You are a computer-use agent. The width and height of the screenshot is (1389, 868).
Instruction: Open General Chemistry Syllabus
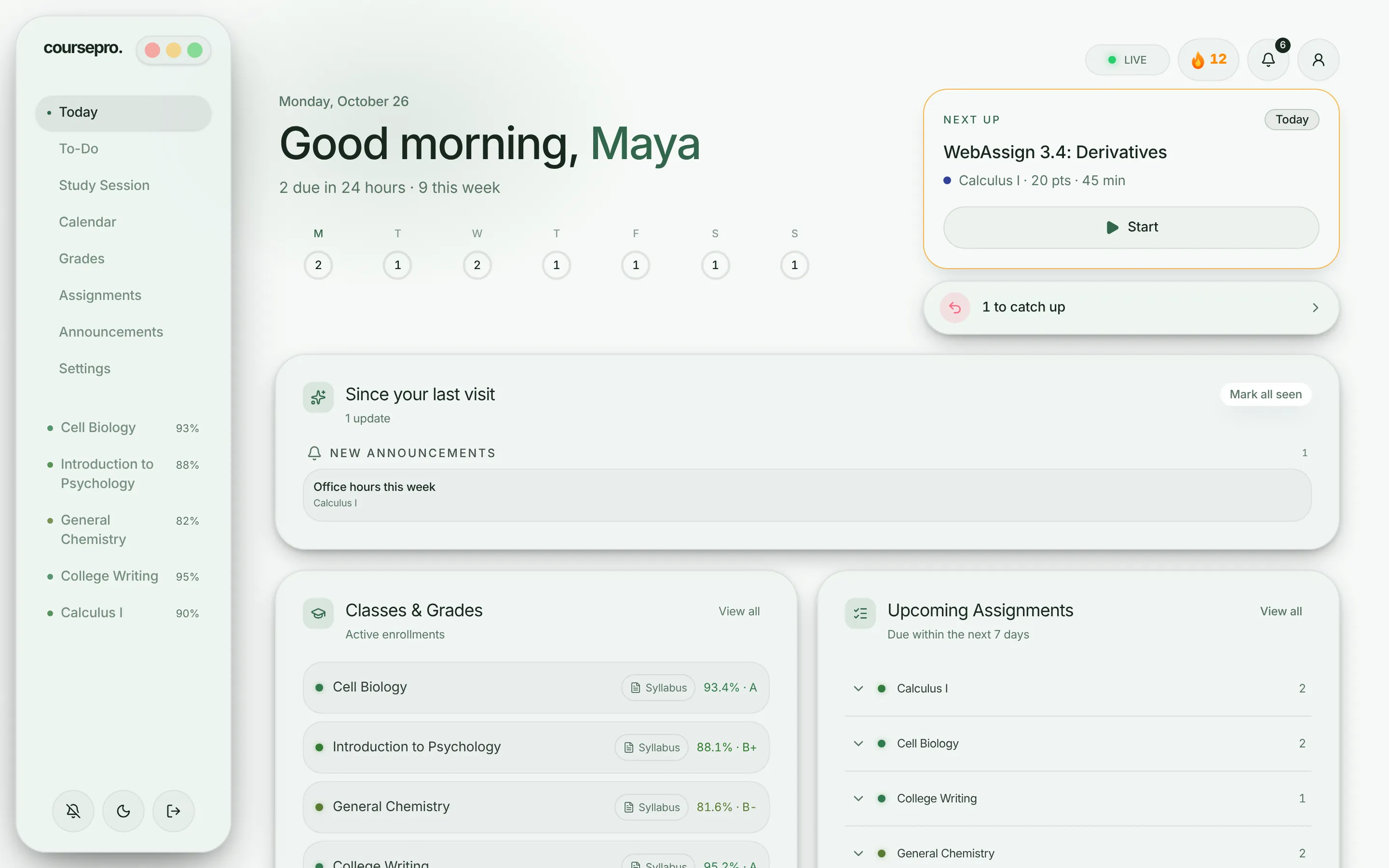pos(652,807)
